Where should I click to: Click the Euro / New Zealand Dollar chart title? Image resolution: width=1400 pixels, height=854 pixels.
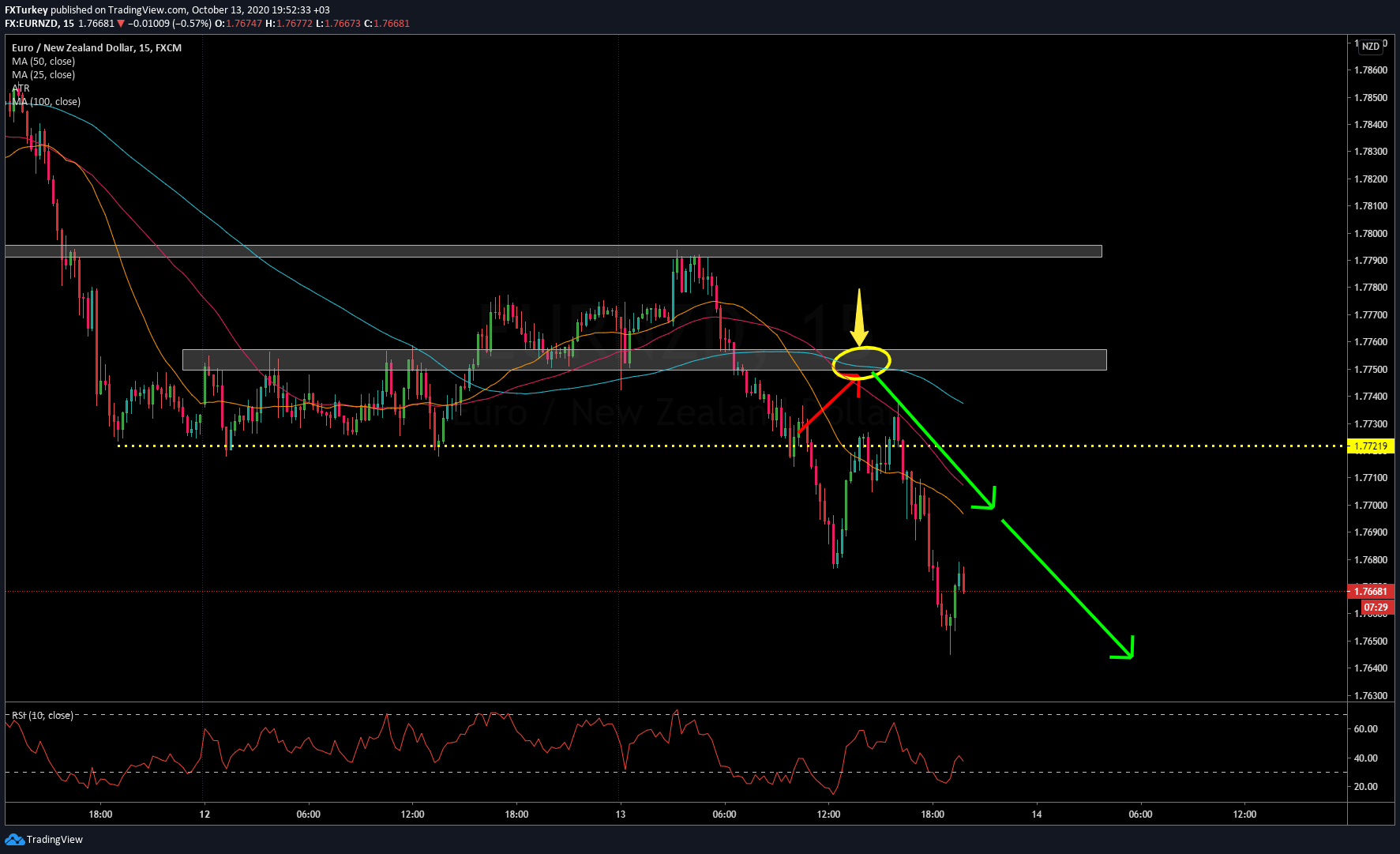point(96,47)
